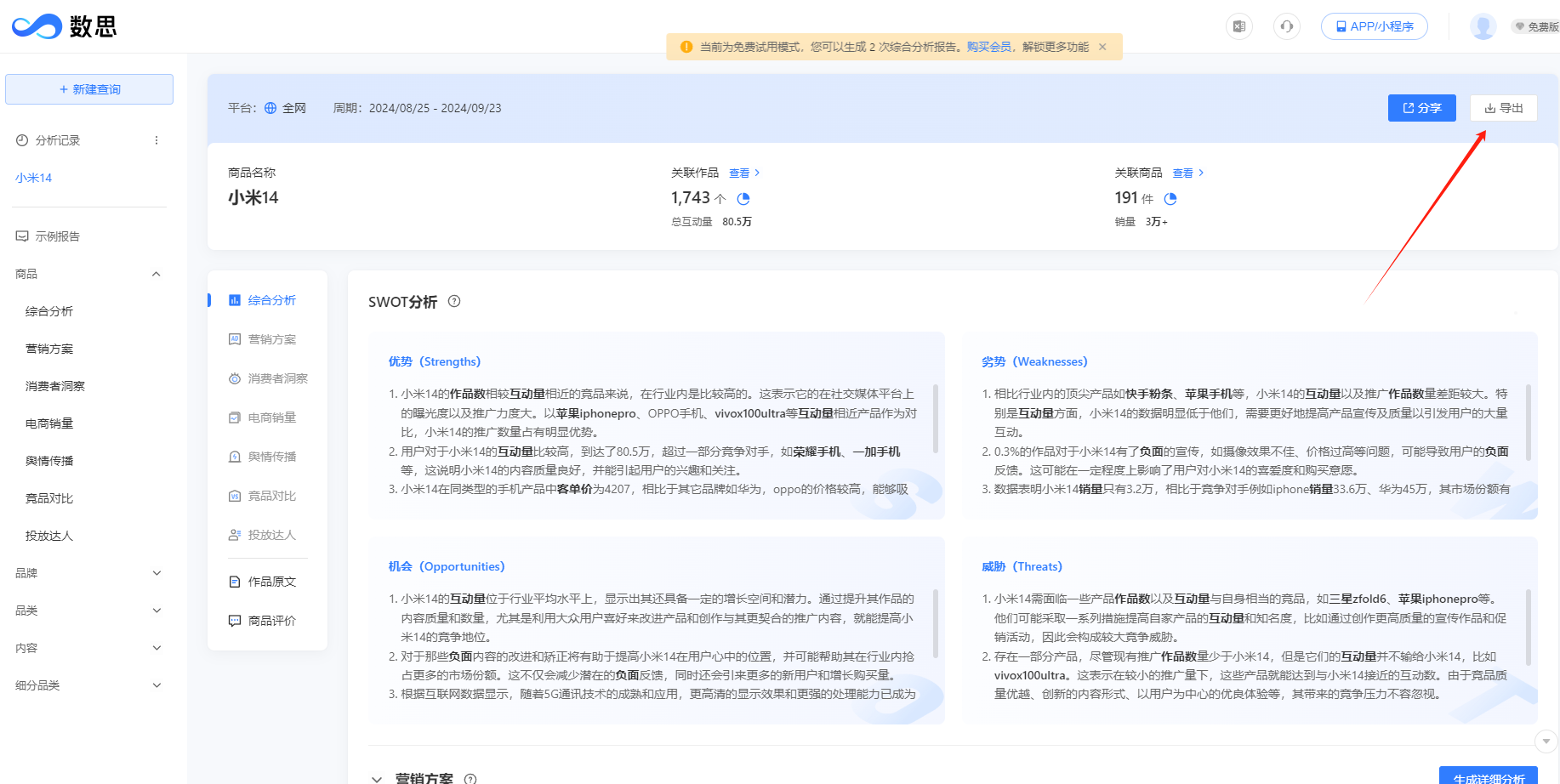Open the APP/小程序 button
Image resolution: width=1560 pixels, height=784 pixels.
pyautogui.click(x=1375, y=26)
